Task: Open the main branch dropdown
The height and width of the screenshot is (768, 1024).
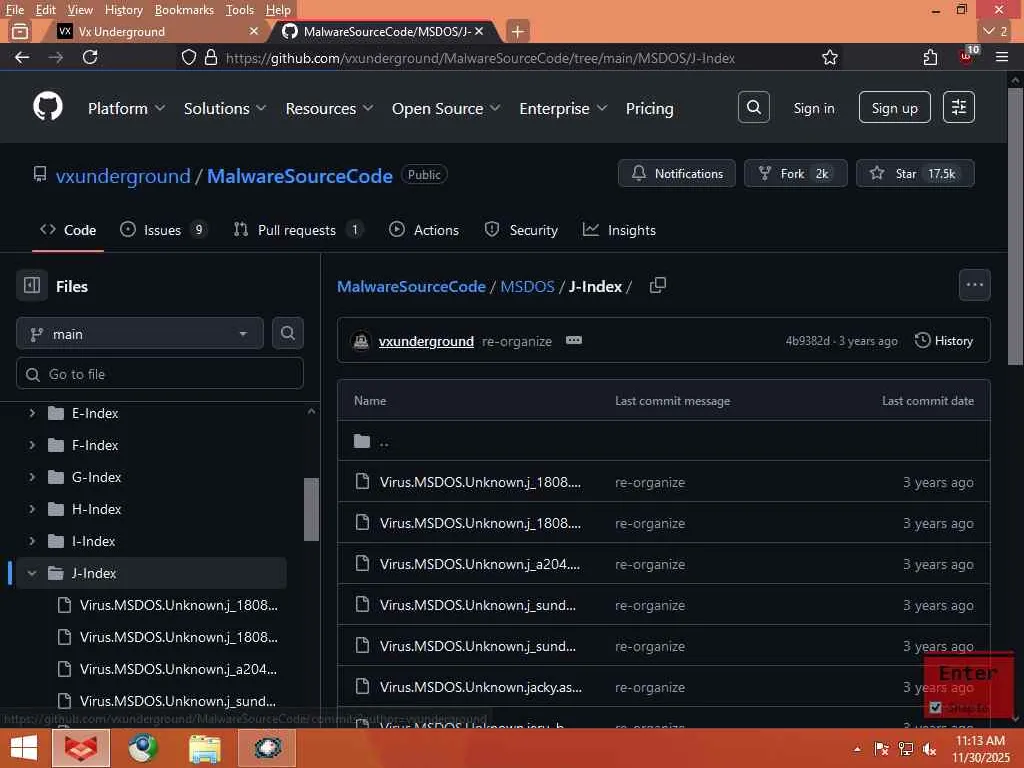Action: pos(140,334)
